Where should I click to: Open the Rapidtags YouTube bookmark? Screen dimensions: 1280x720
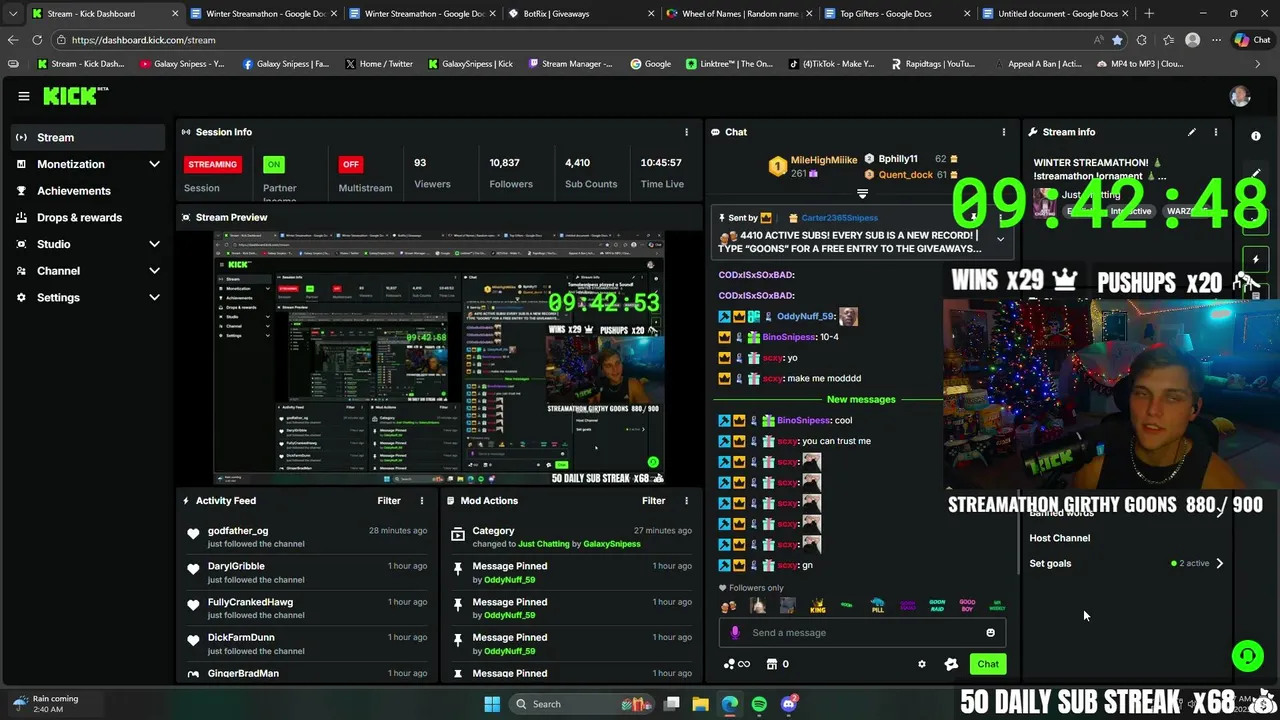pos(932,64)
